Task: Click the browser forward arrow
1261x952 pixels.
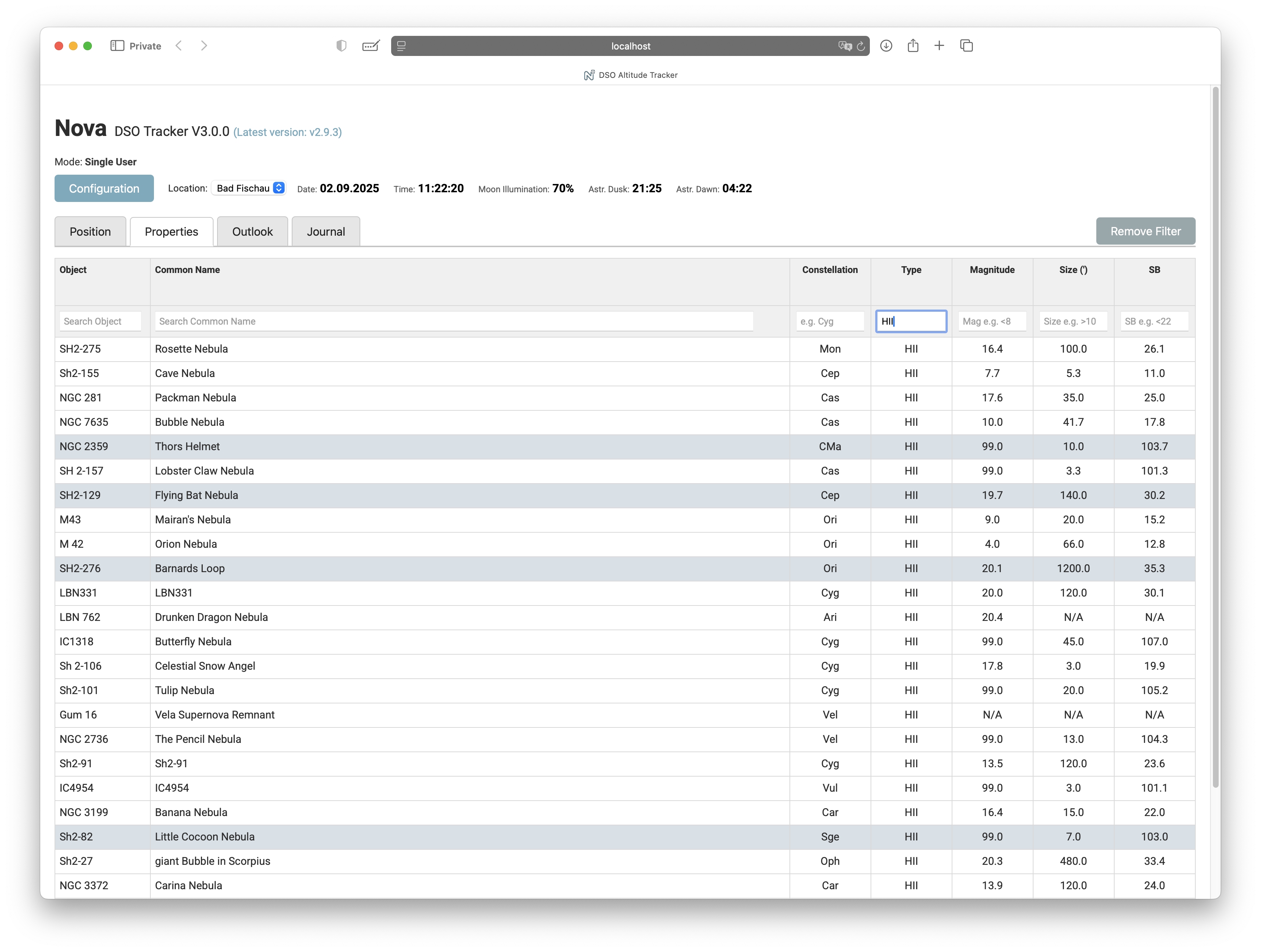Action: [x=204, y=46]
